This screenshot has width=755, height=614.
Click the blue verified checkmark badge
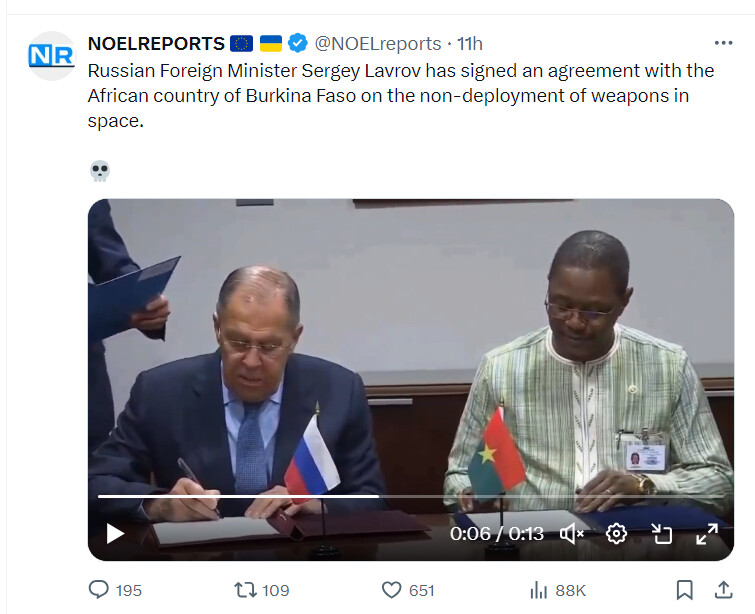[x=298, y=44]
